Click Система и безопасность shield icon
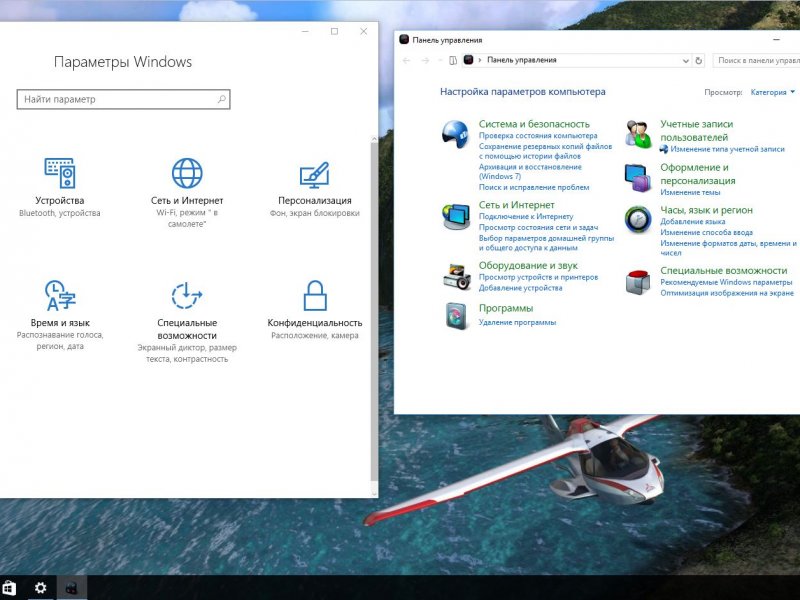The image size is (800, 600). tap(456, 134)
